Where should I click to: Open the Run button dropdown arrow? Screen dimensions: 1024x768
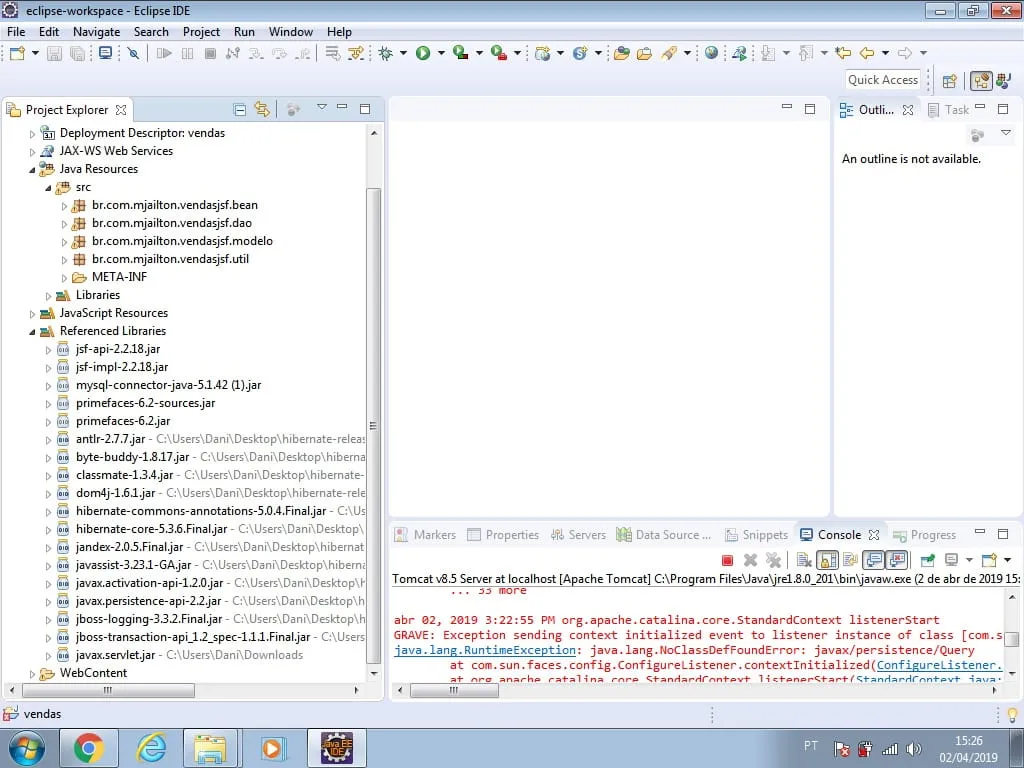441,53
